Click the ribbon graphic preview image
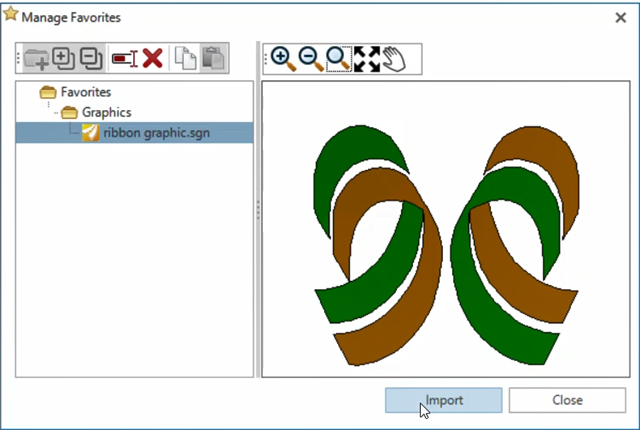 446,245
